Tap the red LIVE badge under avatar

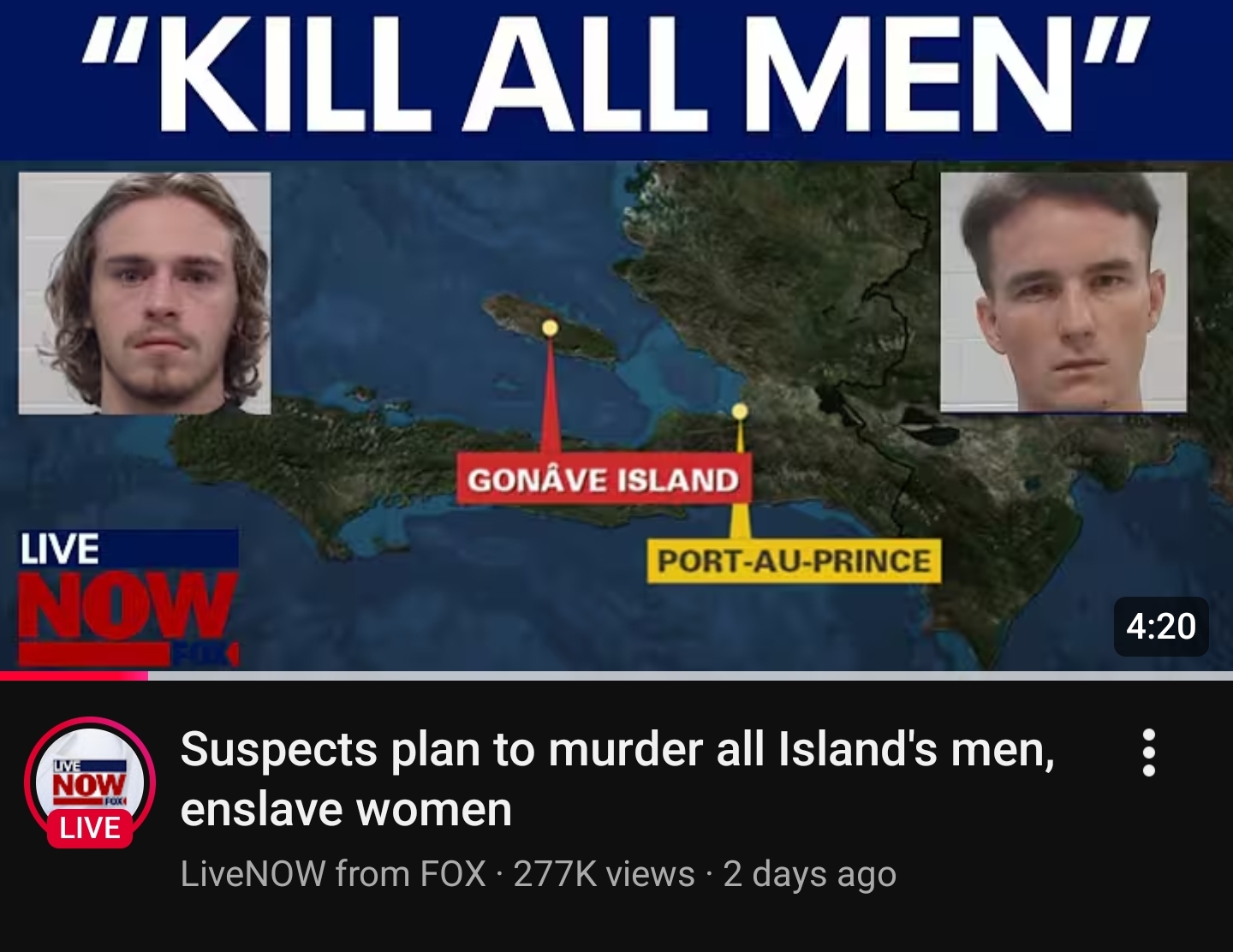click(x=90, y=828)
